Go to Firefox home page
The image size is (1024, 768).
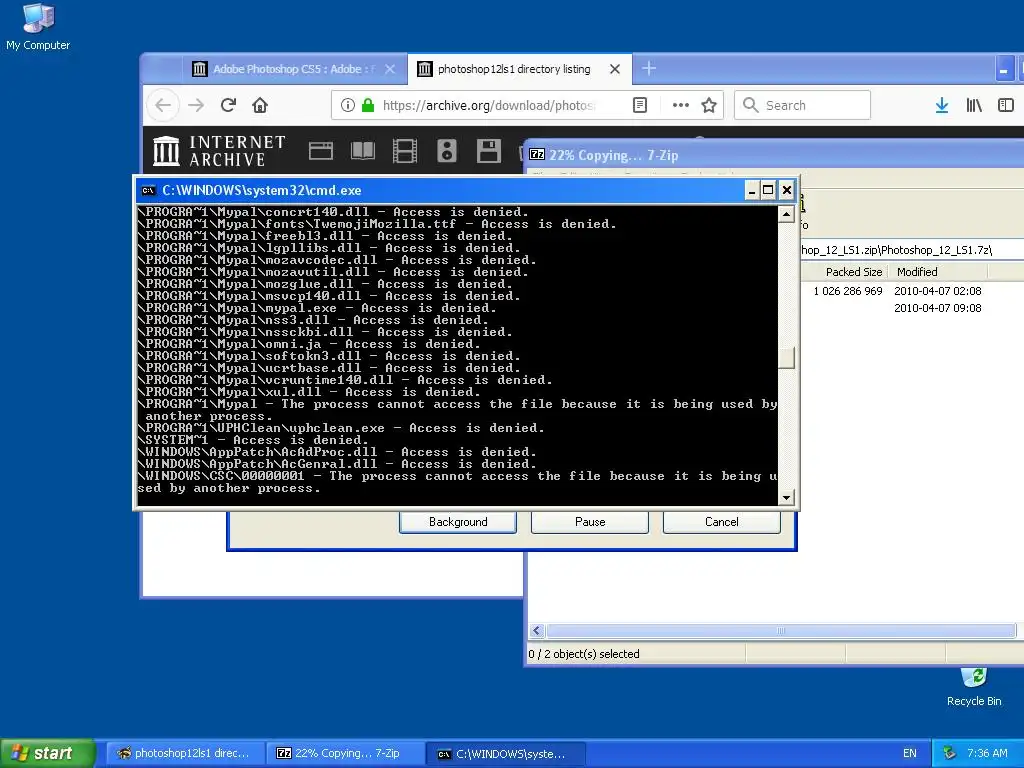(x=260, y=105)
